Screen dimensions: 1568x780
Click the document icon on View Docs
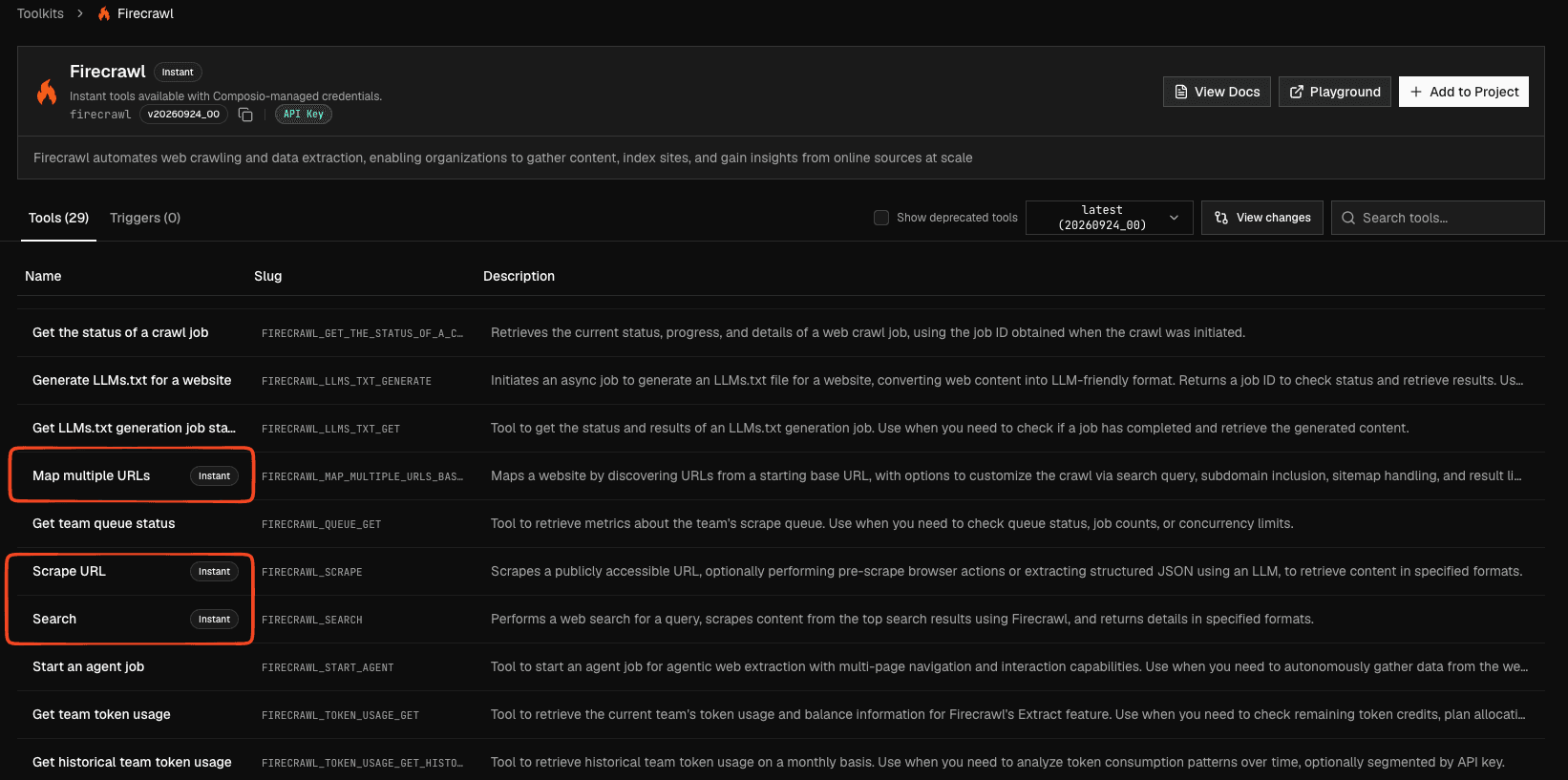pyautogui.click(x=1181, y=92)
